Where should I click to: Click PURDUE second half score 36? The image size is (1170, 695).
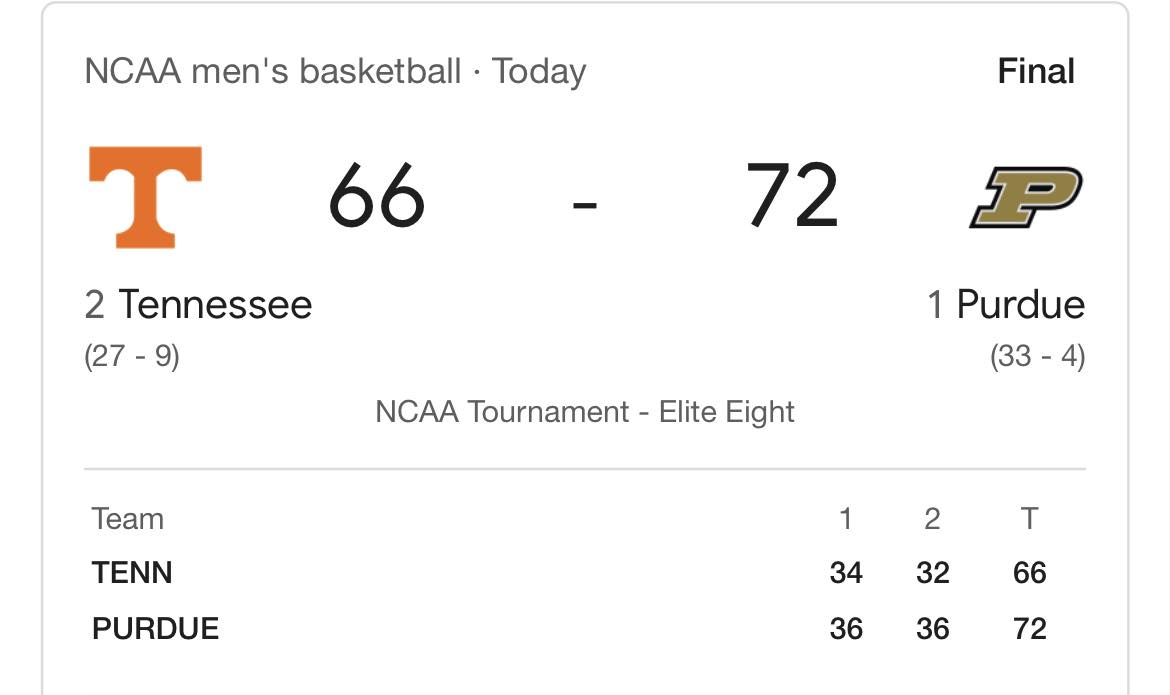[x=933, y=629]
